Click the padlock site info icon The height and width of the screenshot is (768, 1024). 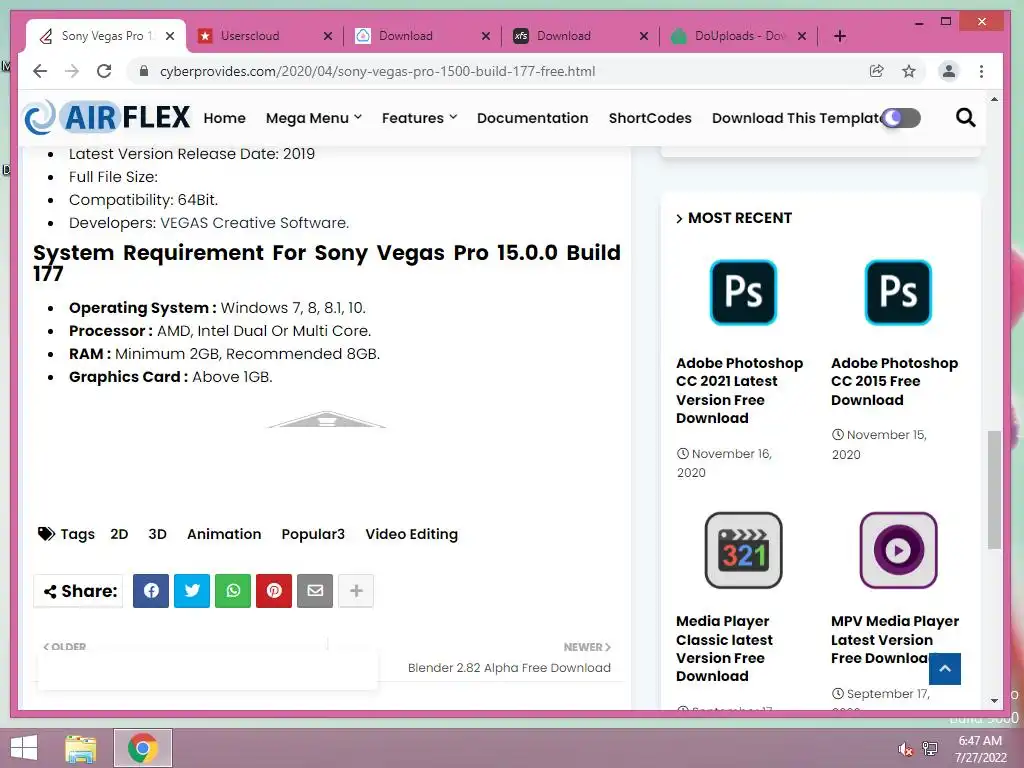144,71
